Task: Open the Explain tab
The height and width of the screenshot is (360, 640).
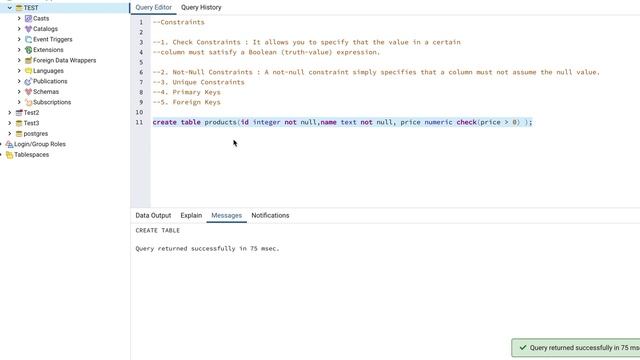Action: [191, 216]
